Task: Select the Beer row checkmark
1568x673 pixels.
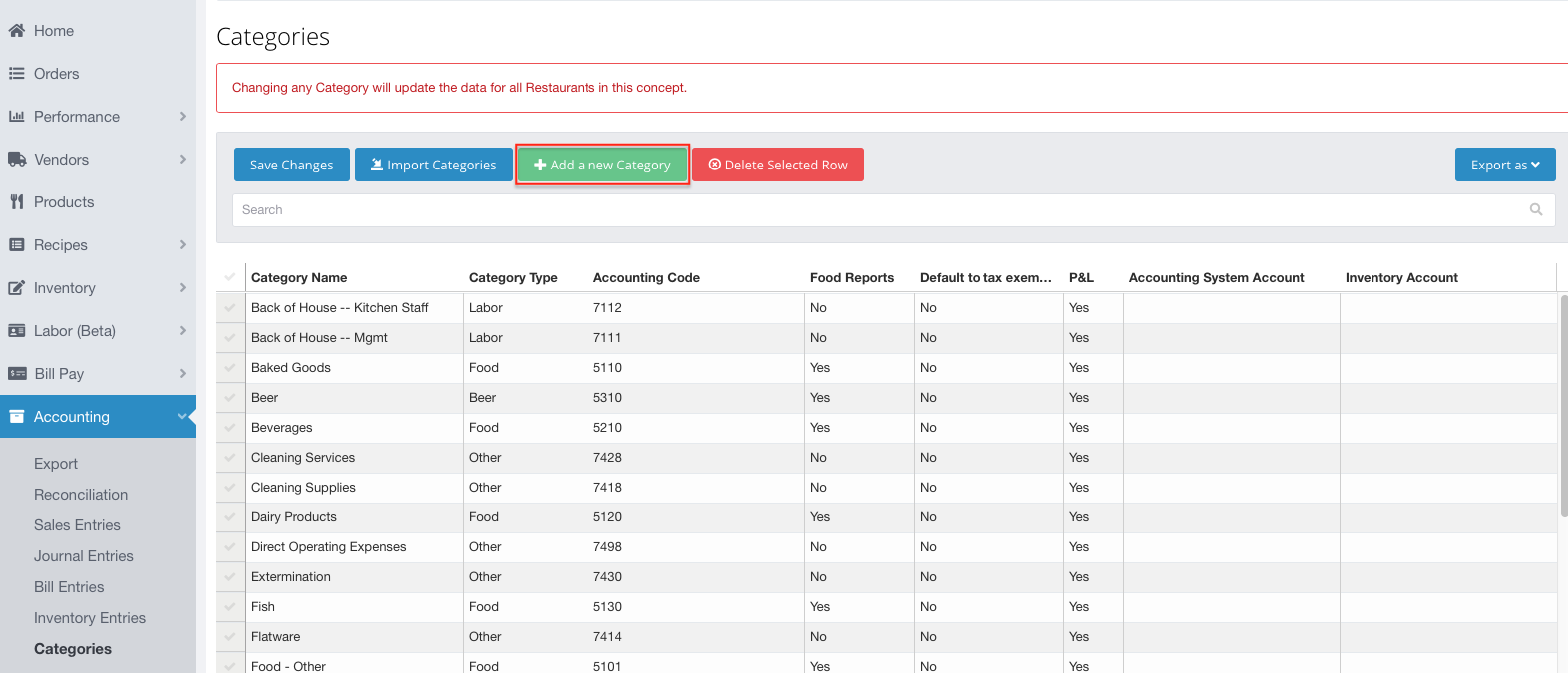Action: pyautogui.click(x=230, y=398)
